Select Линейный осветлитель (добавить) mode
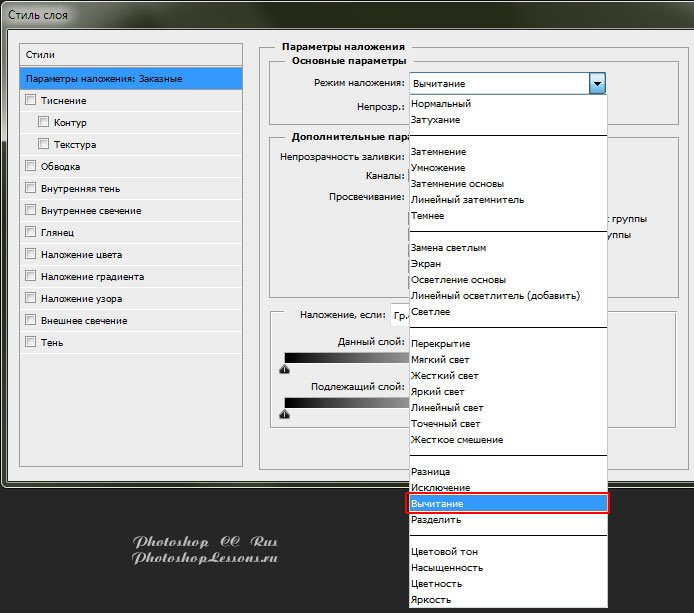Viewport: 694px width, 613px height. (x=495, y=296)
